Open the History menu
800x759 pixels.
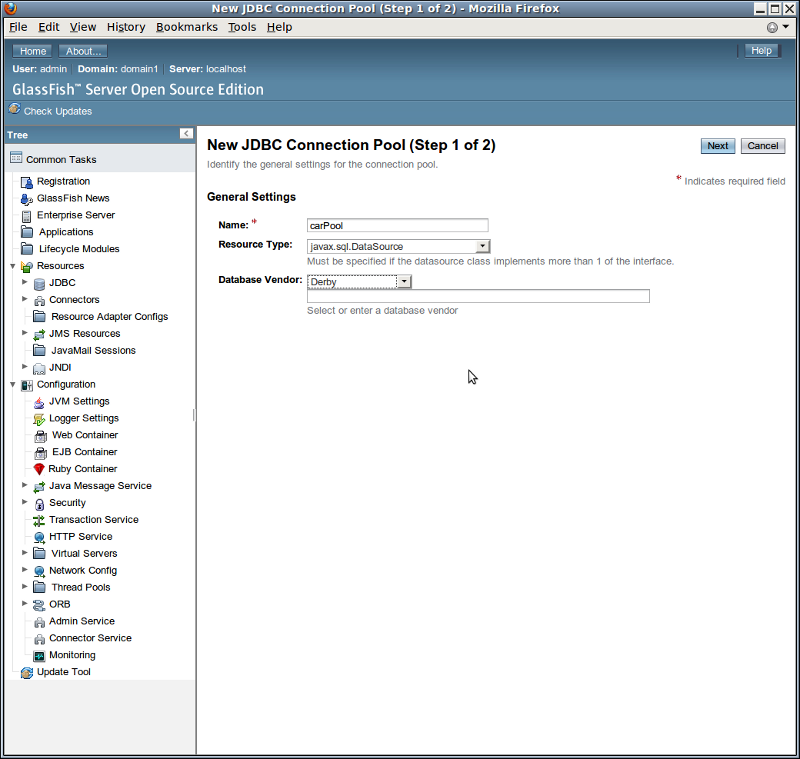click(126, 27)
